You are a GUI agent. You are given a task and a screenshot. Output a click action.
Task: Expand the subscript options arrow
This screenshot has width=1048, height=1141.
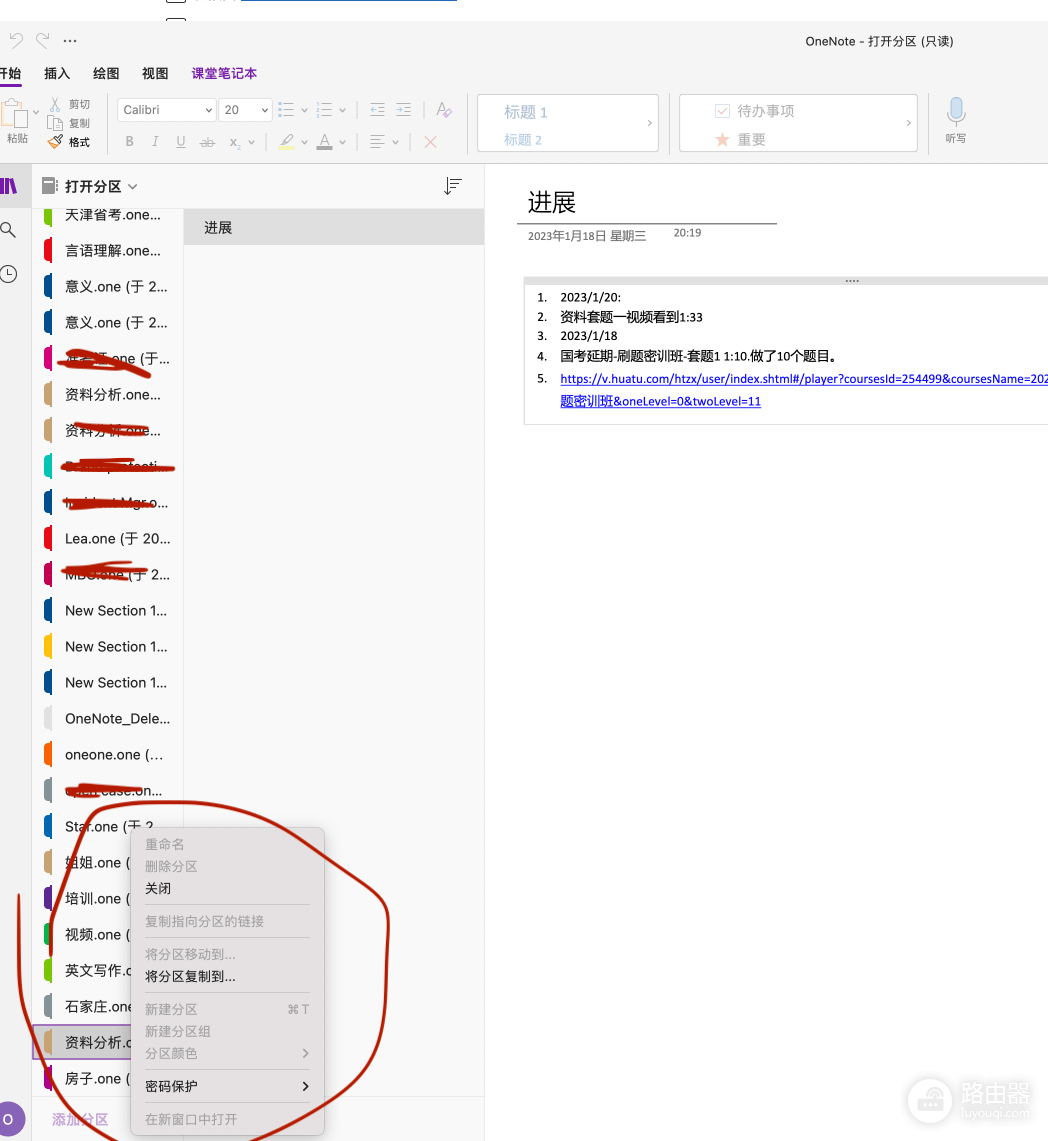251,143
